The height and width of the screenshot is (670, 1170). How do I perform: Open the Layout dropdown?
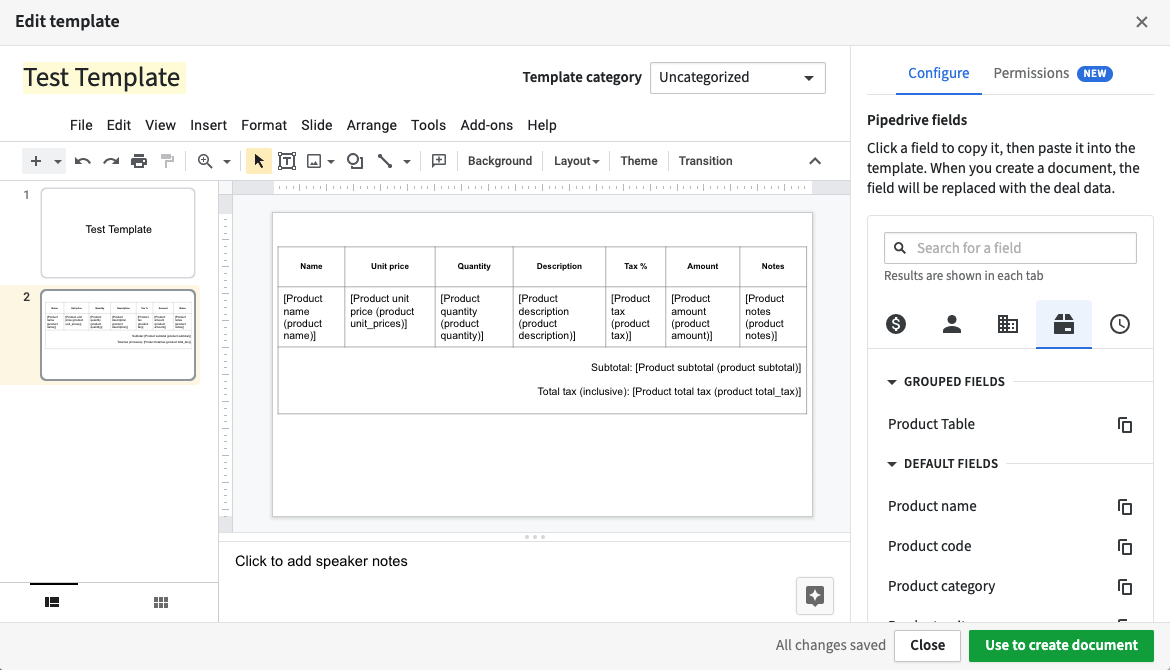click(x=576, y=160)
